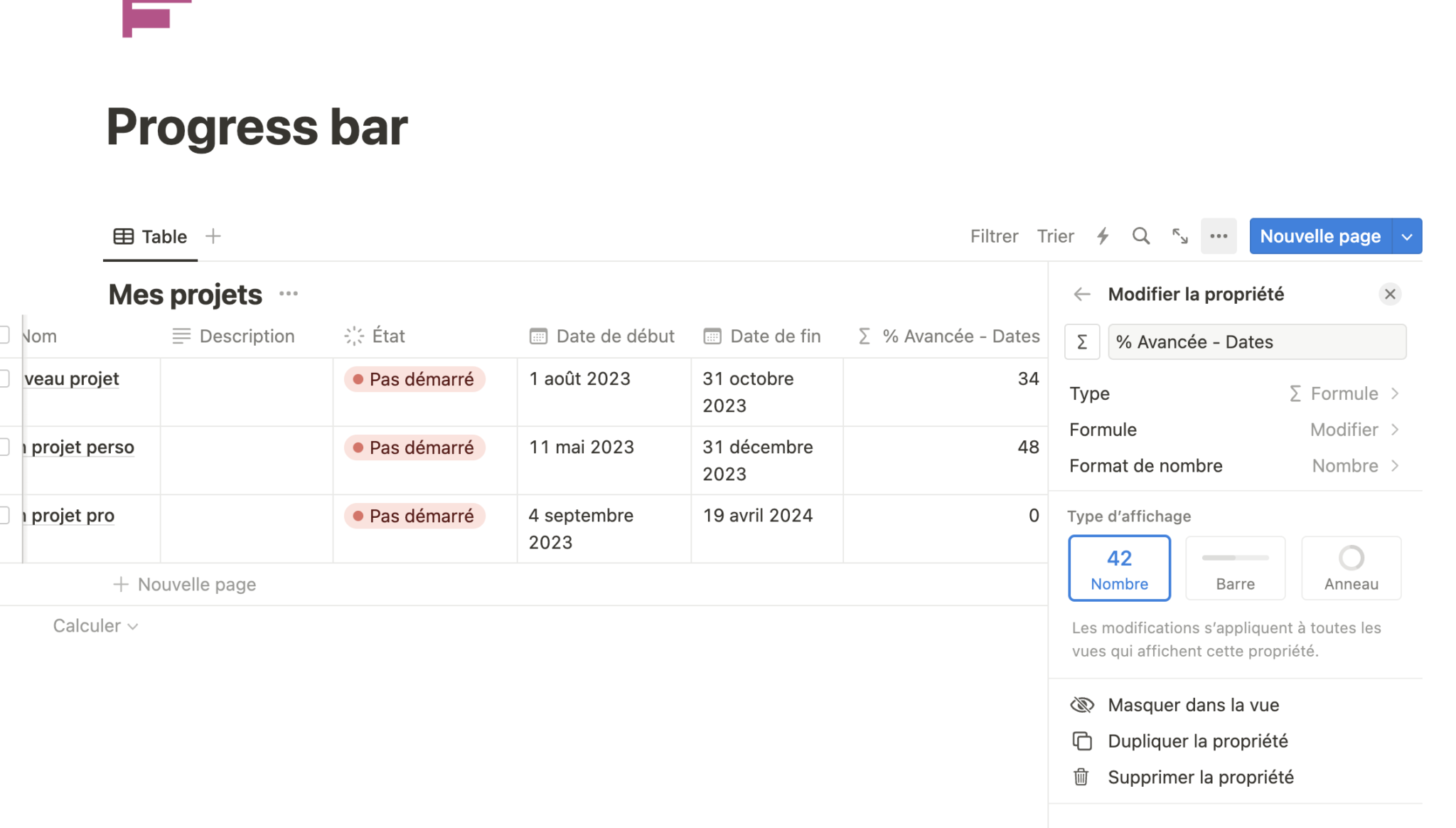Click the sigma icon in % Avancée header
Viewport: 1456px width, 828px height.
(x=864, y=336)
